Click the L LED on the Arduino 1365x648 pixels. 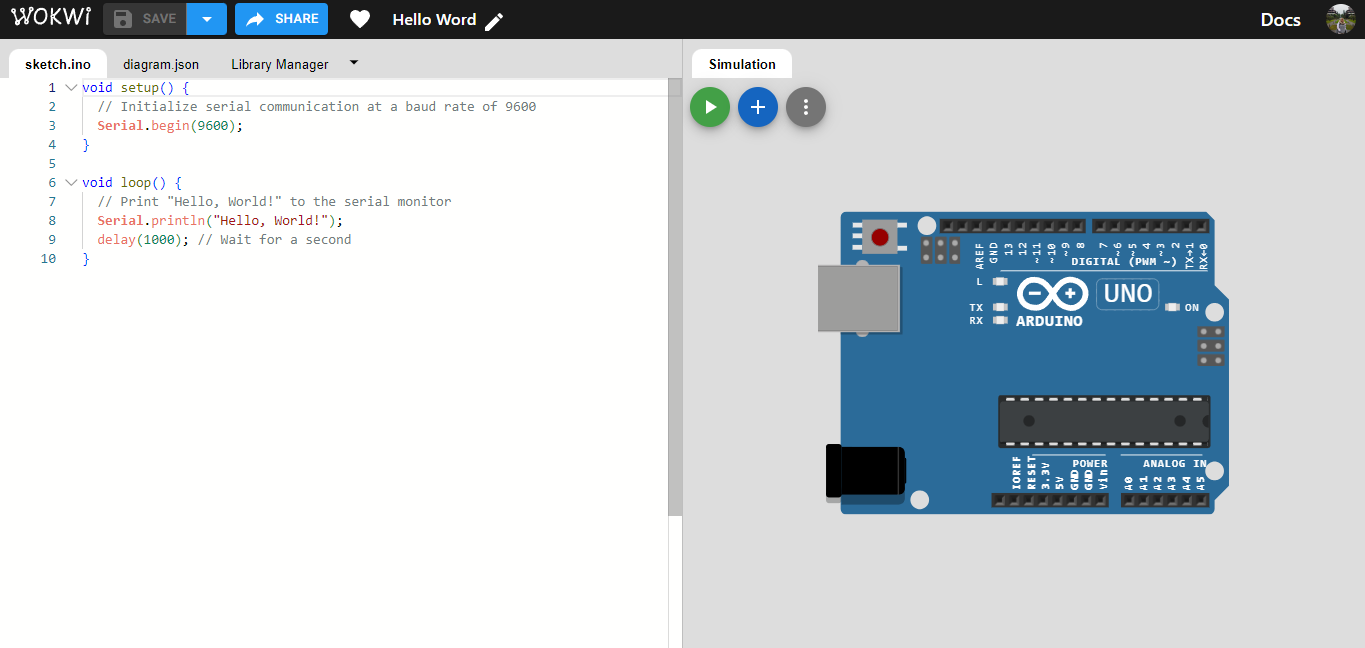pyautogui.click(x=999, y=282)
